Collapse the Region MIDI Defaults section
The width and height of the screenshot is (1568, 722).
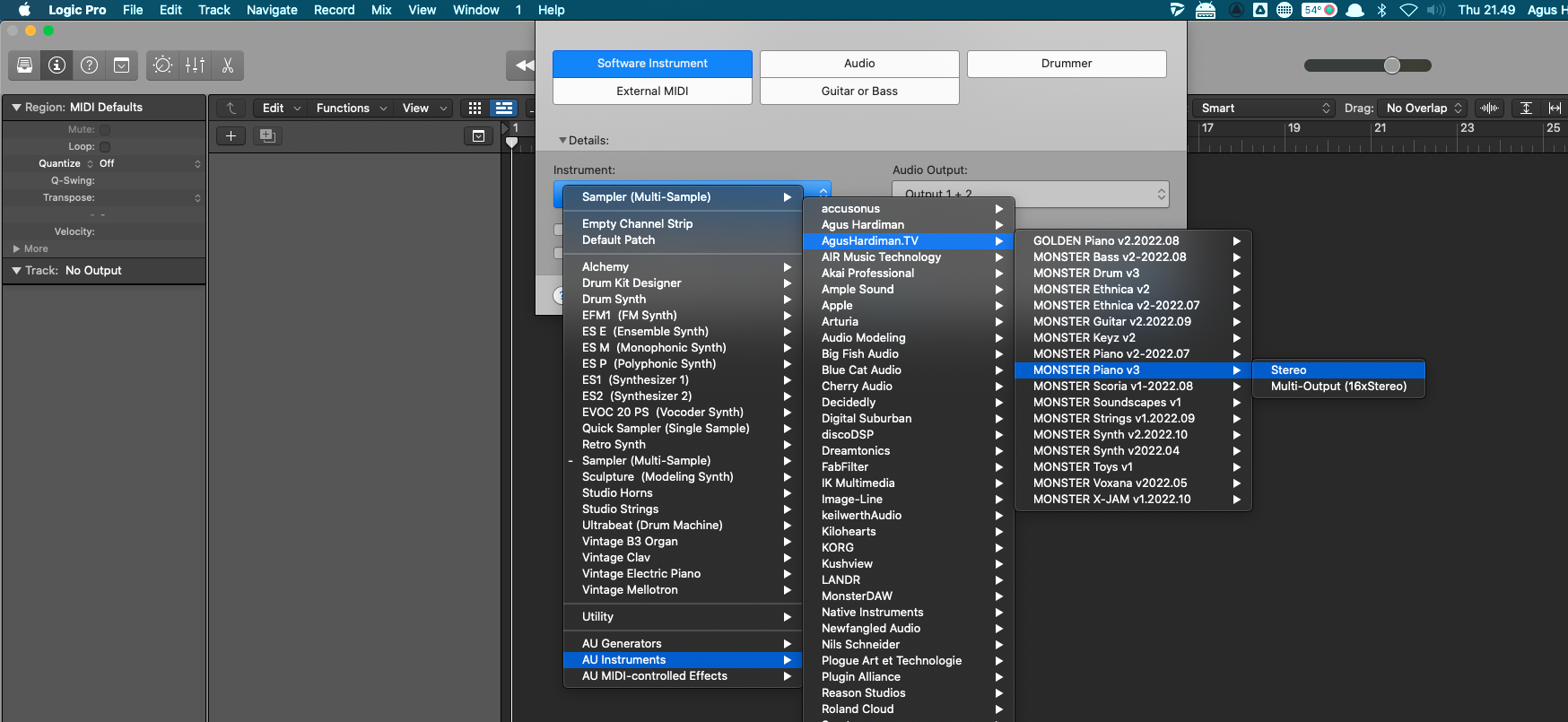[x=16, y=108]
